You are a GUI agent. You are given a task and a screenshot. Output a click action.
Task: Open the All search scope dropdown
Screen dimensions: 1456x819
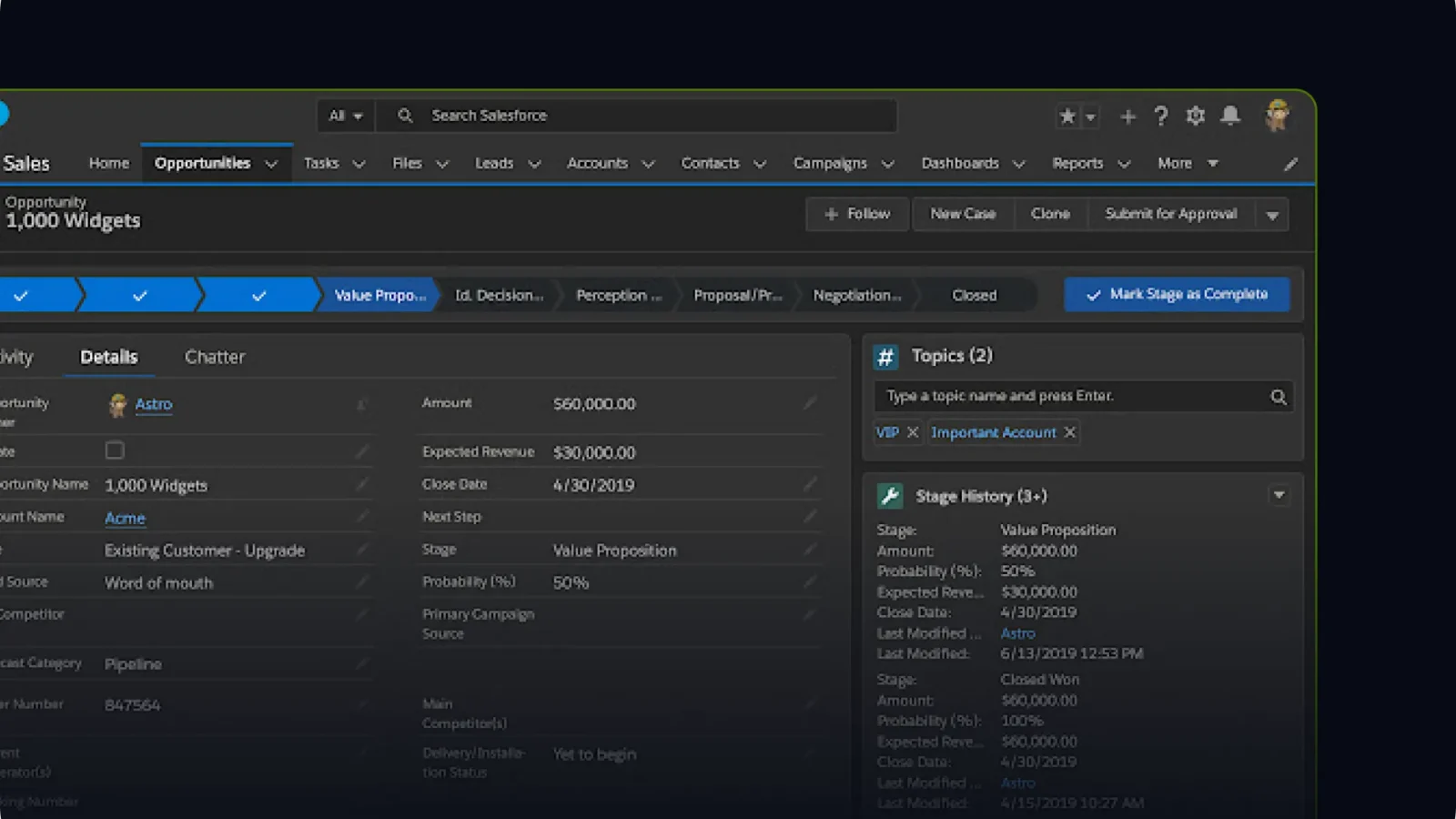[345, 116]
